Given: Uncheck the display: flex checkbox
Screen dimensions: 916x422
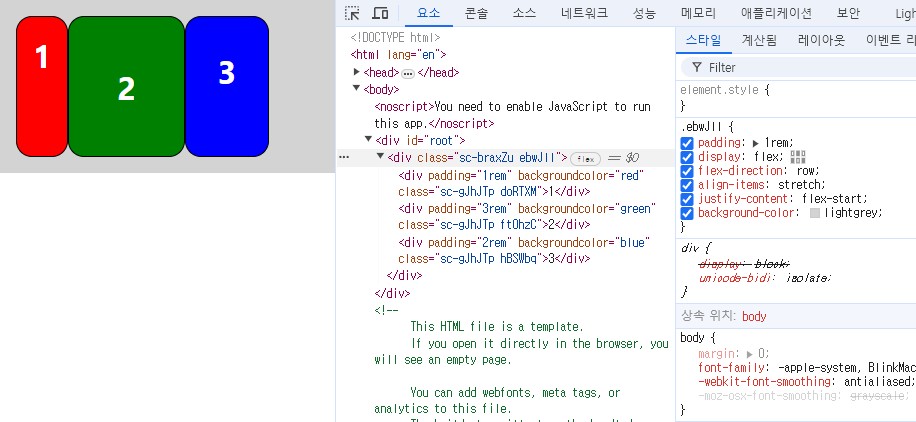Looking at the screenshot, I should [687, 157].
